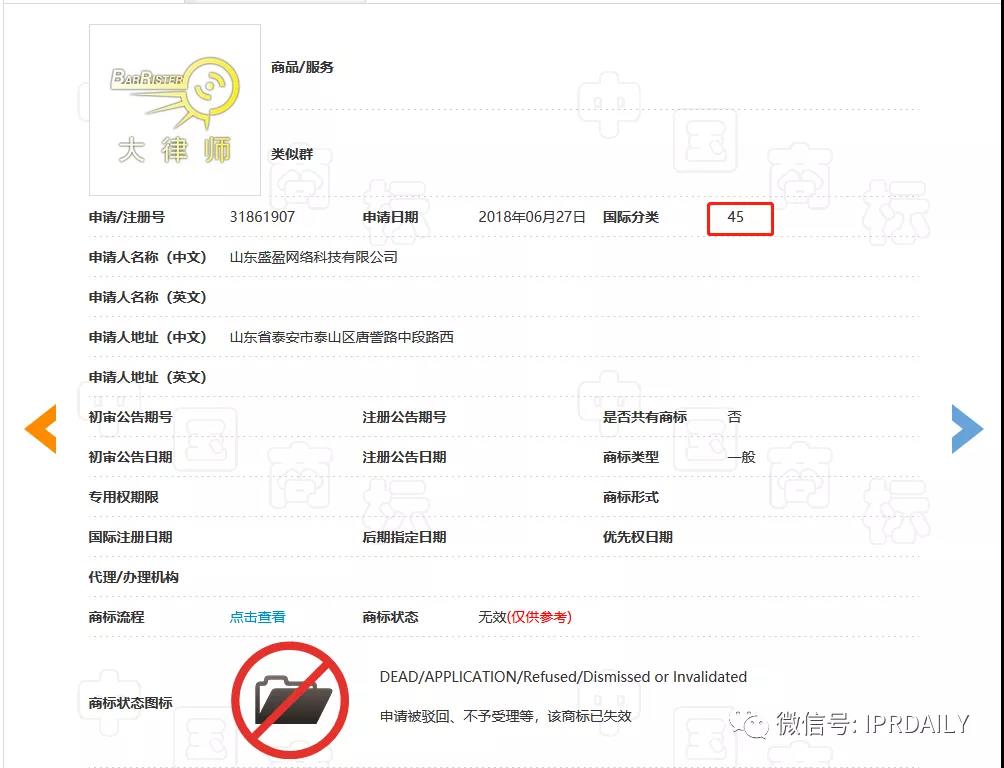
Task: Click the 初审公告期号 label
Action: pyautogui.click(x=131, y=417)
